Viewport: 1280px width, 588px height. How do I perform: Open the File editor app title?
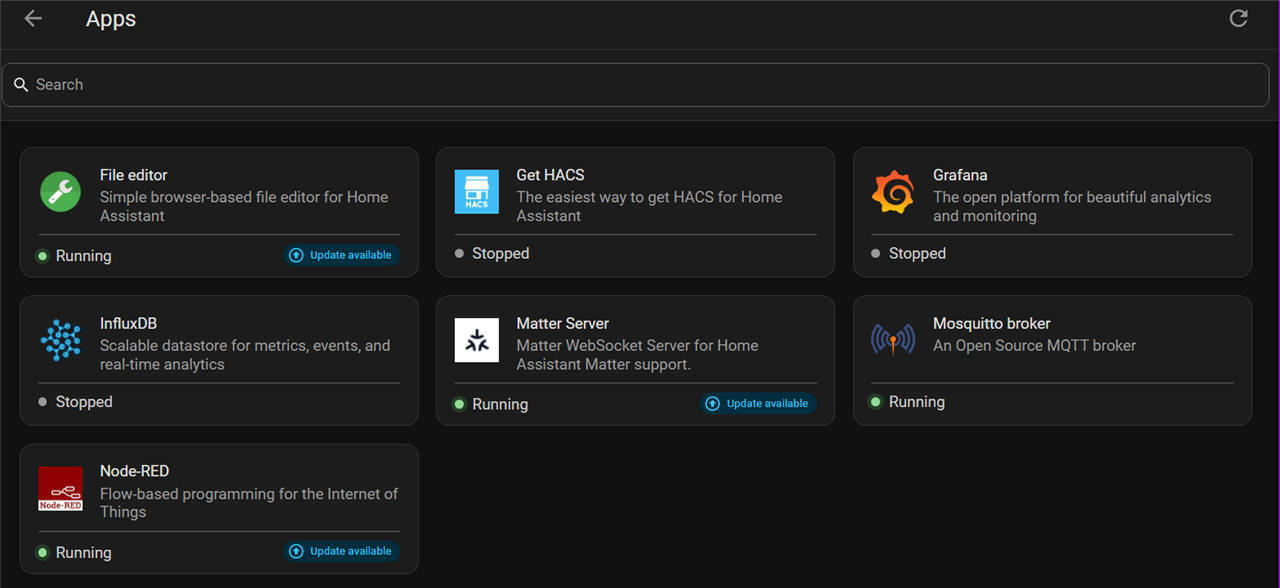pyautogui.click(x=134, y=175)
